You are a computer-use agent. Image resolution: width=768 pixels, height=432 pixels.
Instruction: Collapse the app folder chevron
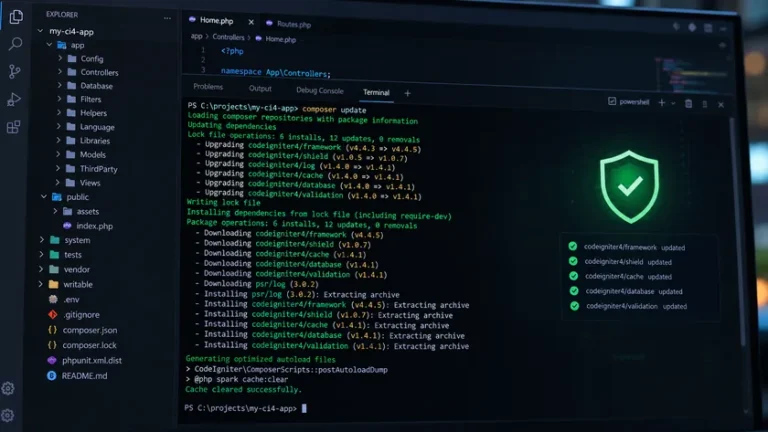pos(49,45)
